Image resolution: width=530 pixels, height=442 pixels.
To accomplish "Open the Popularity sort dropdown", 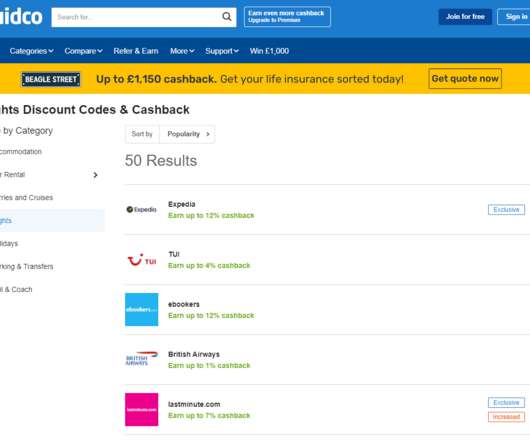I will click(187, 134).
